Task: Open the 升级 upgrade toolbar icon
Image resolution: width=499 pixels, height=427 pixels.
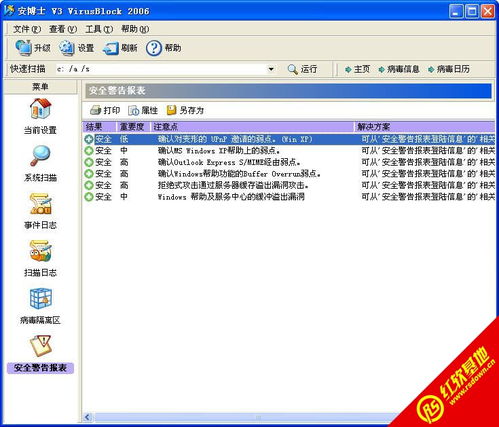Action: (x=23, y=48)
